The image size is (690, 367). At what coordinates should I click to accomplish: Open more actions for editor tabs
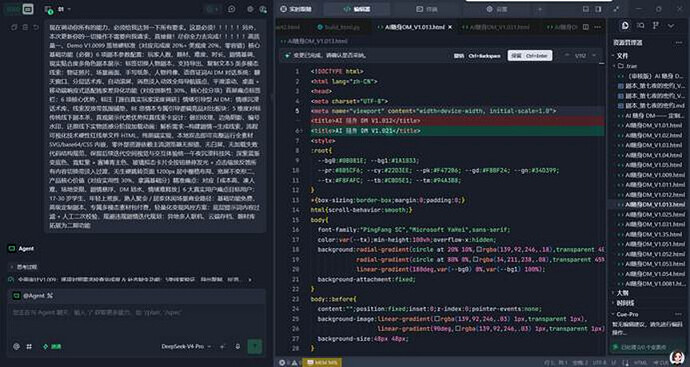click(597, 27)
